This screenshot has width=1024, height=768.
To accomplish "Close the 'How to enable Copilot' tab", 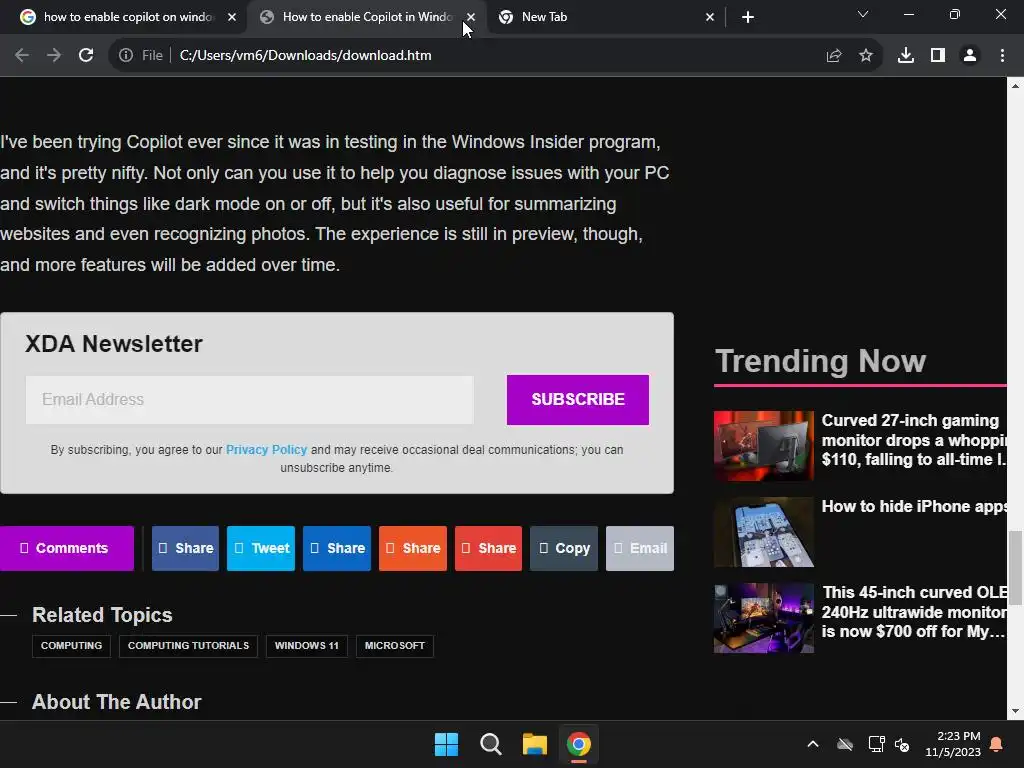I will click(x=471, y=17).
